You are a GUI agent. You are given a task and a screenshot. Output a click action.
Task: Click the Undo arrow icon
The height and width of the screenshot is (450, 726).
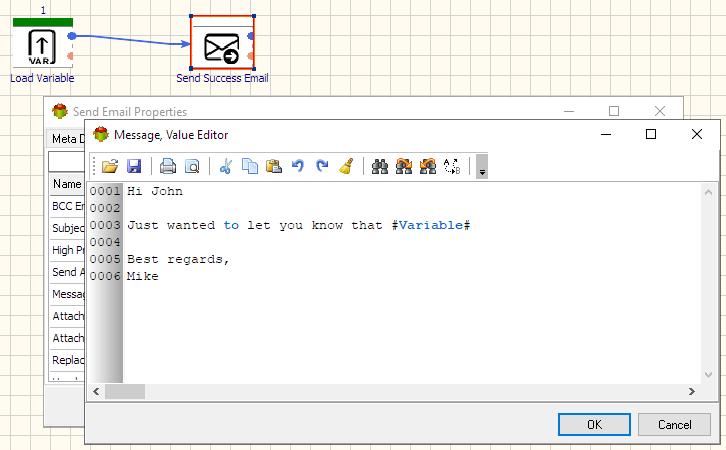pyautogui.click(x=298, y=166)
